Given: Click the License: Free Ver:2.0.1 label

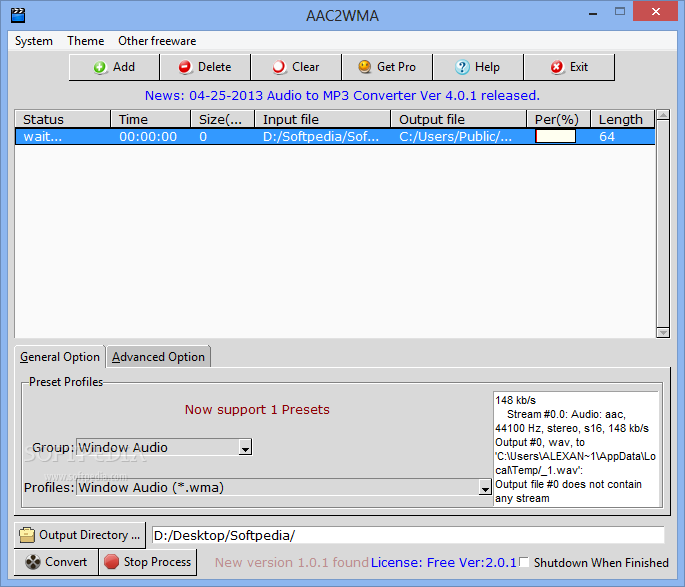Looking at the screenshot, I should (x=444, y=563).
